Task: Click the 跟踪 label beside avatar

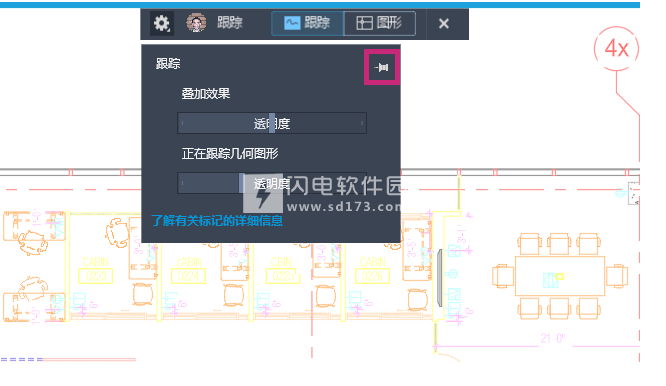Action: tap(230, 23)
